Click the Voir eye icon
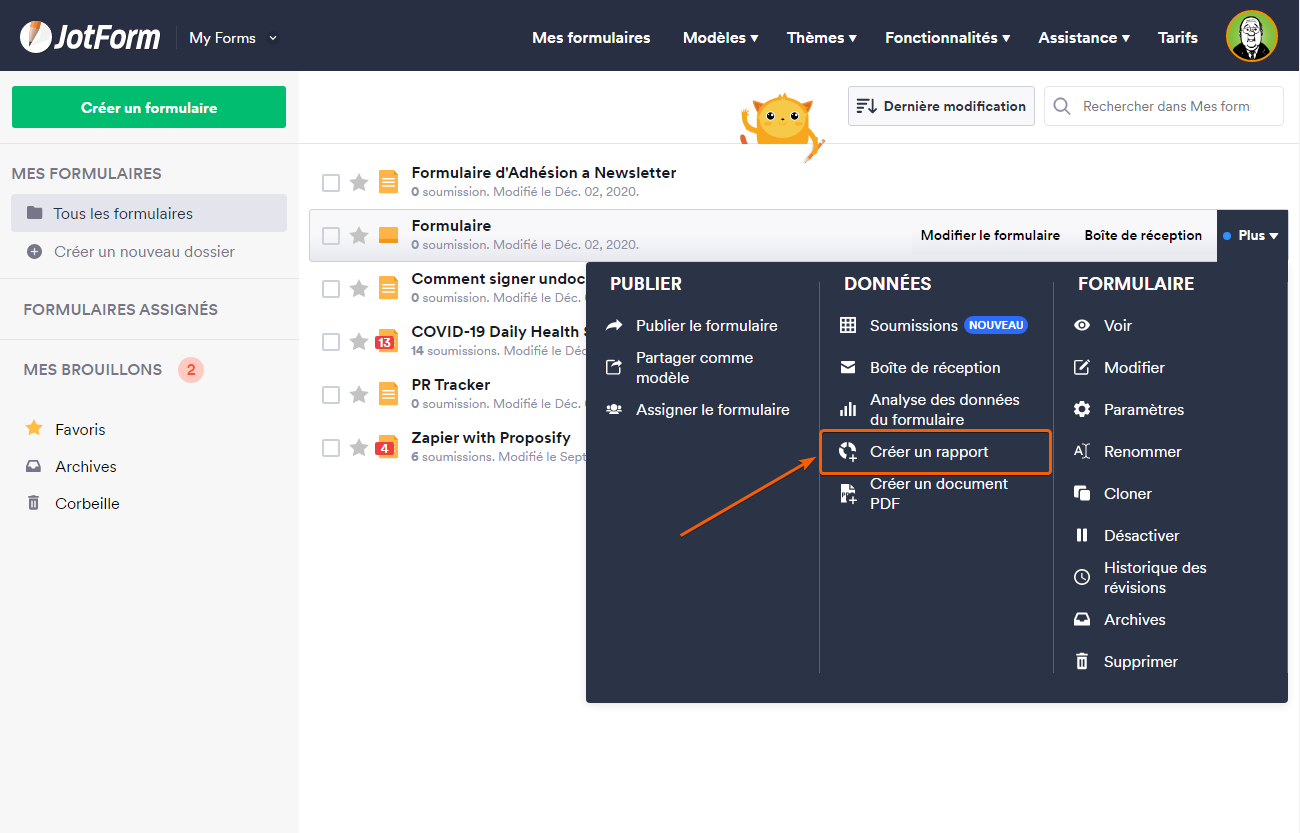This screenshot has width=1300, height=833. [1082, 326]
